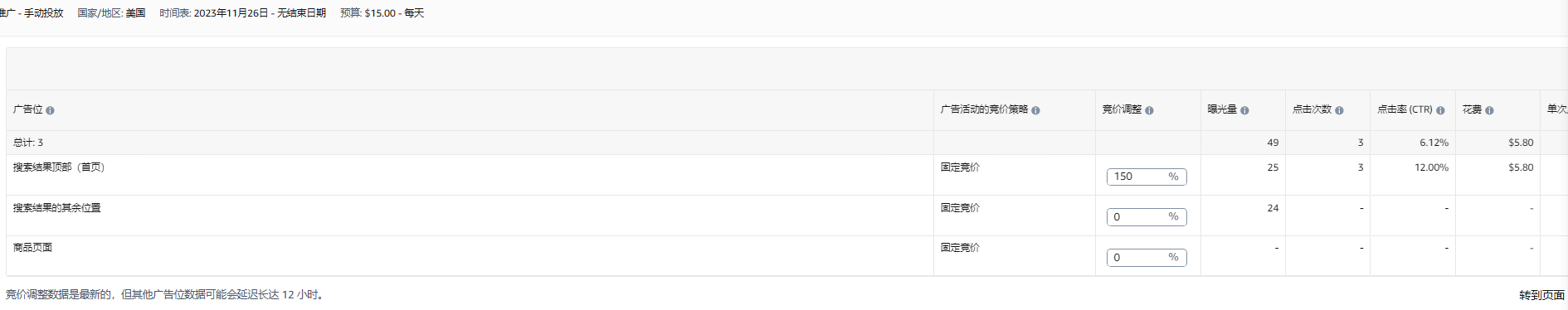Click bid adjustment field for 搜索结果的其余位置
This screenshot has height=310, width=1568.
(x=1146, y=217)
